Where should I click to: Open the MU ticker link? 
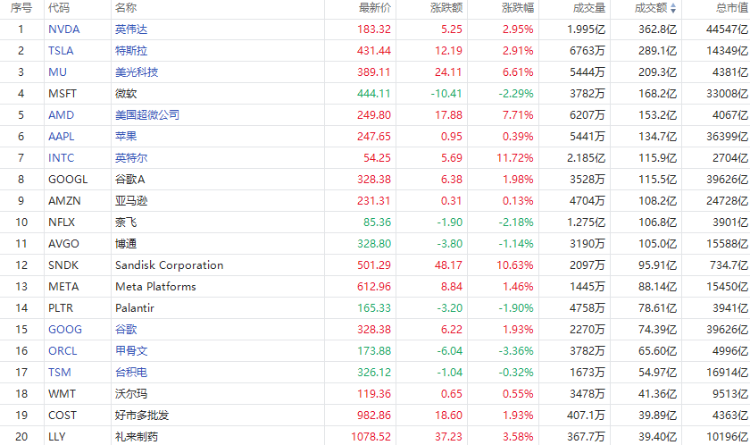pos(57,72)
